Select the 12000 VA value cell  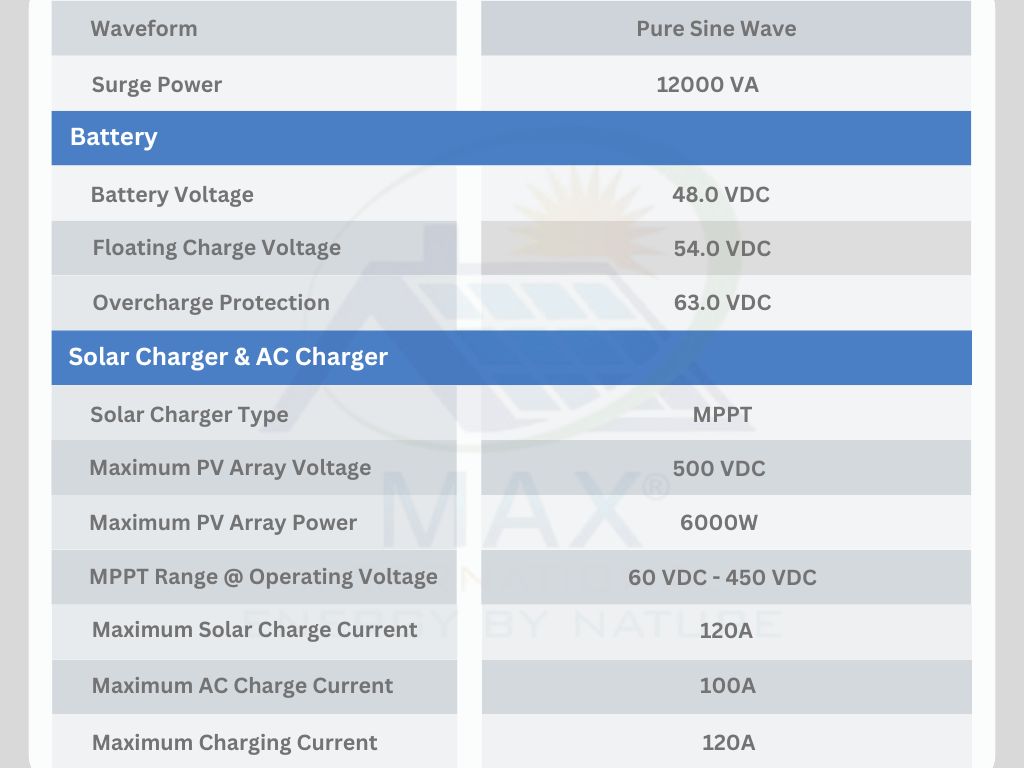click(x=726, y=84)
